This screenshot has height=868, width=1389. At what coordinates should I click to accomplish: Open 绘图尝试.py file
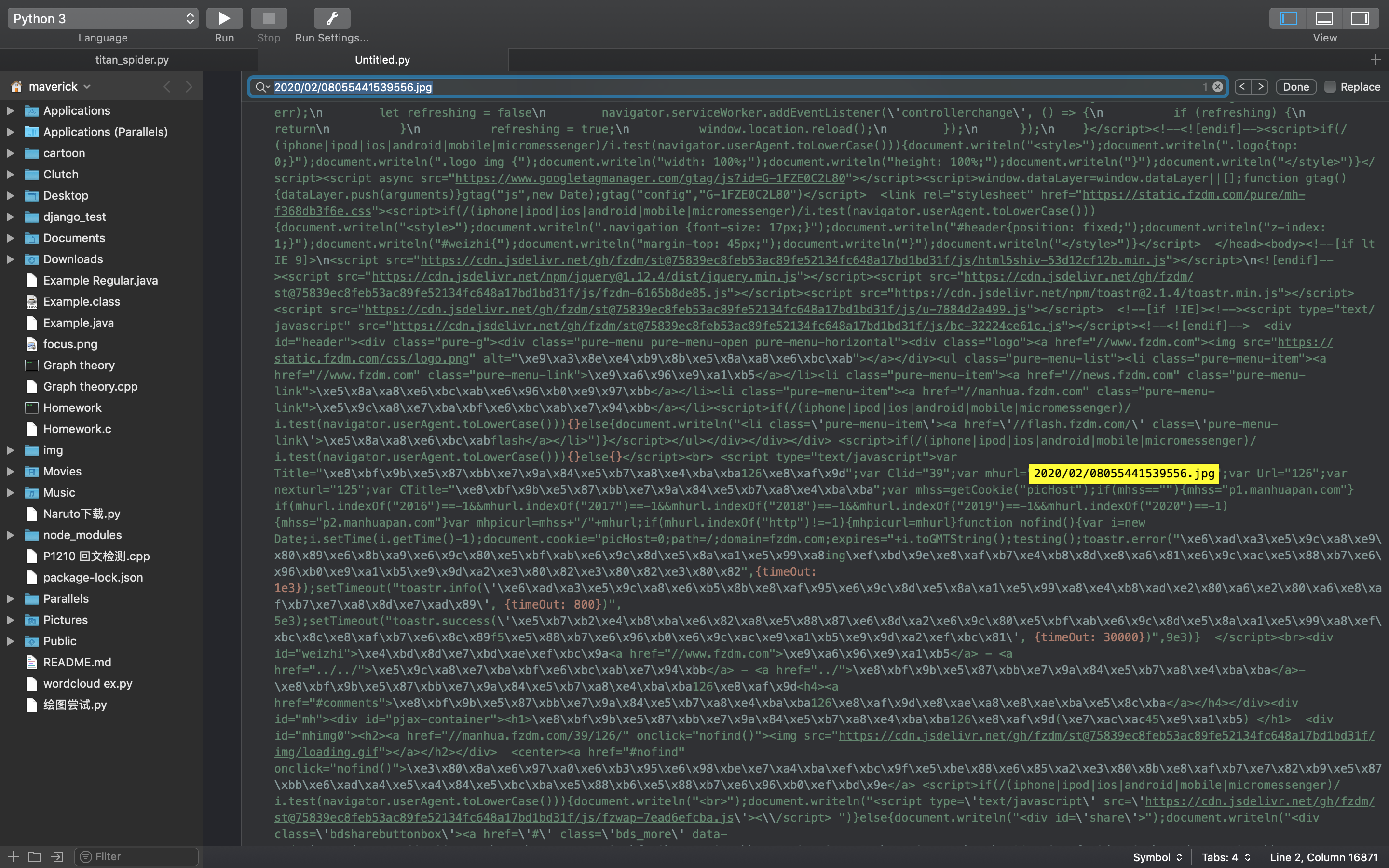pos(75,705)
